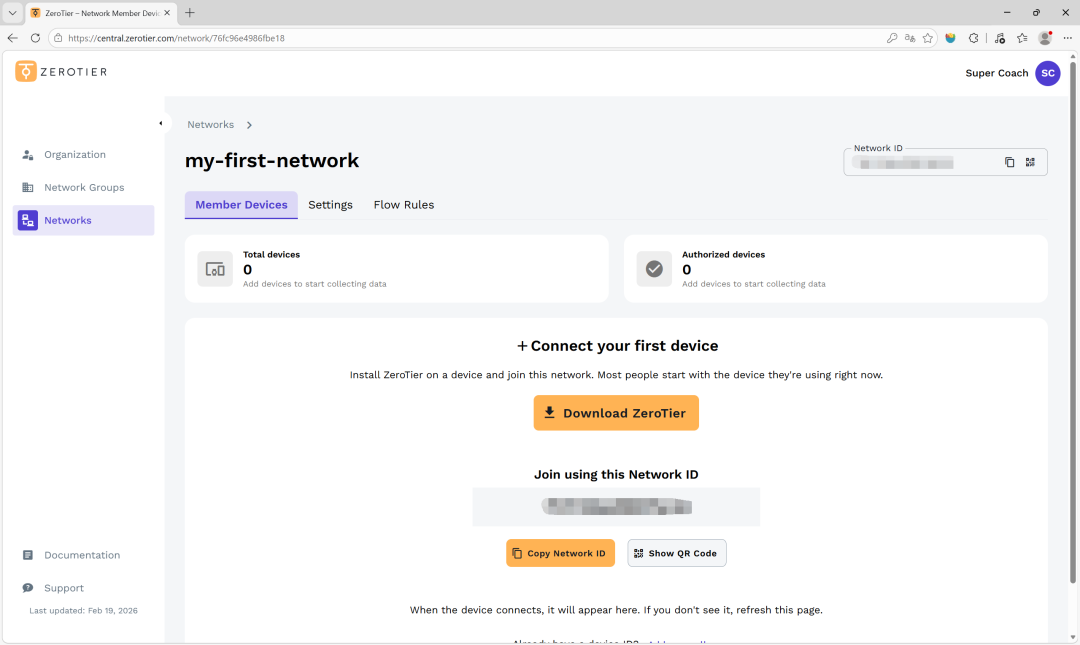Click the browser back arrow
Viewport: 1080px width, 645px height.
[12, 38]
